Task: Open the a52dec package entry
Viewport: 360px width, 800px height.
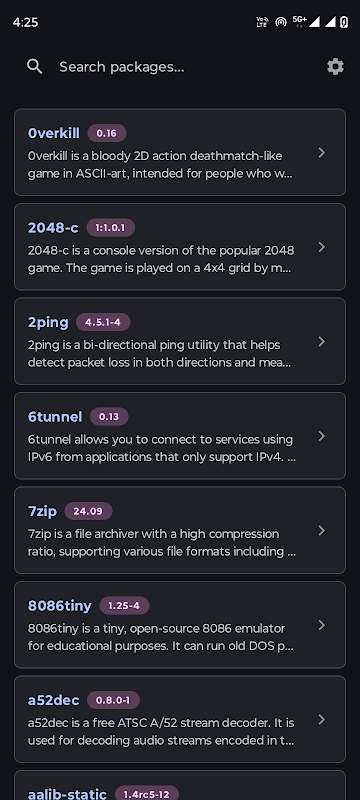Action: click(x=179, y=719)
